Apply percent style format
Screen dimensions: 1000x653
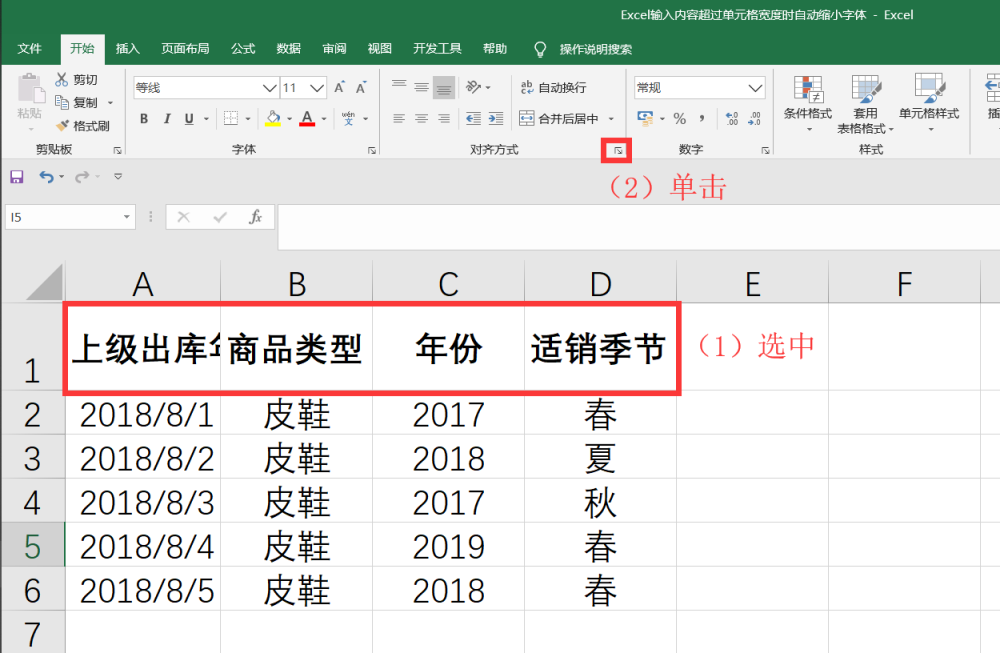pyautogui.click(x=680, y=119)
